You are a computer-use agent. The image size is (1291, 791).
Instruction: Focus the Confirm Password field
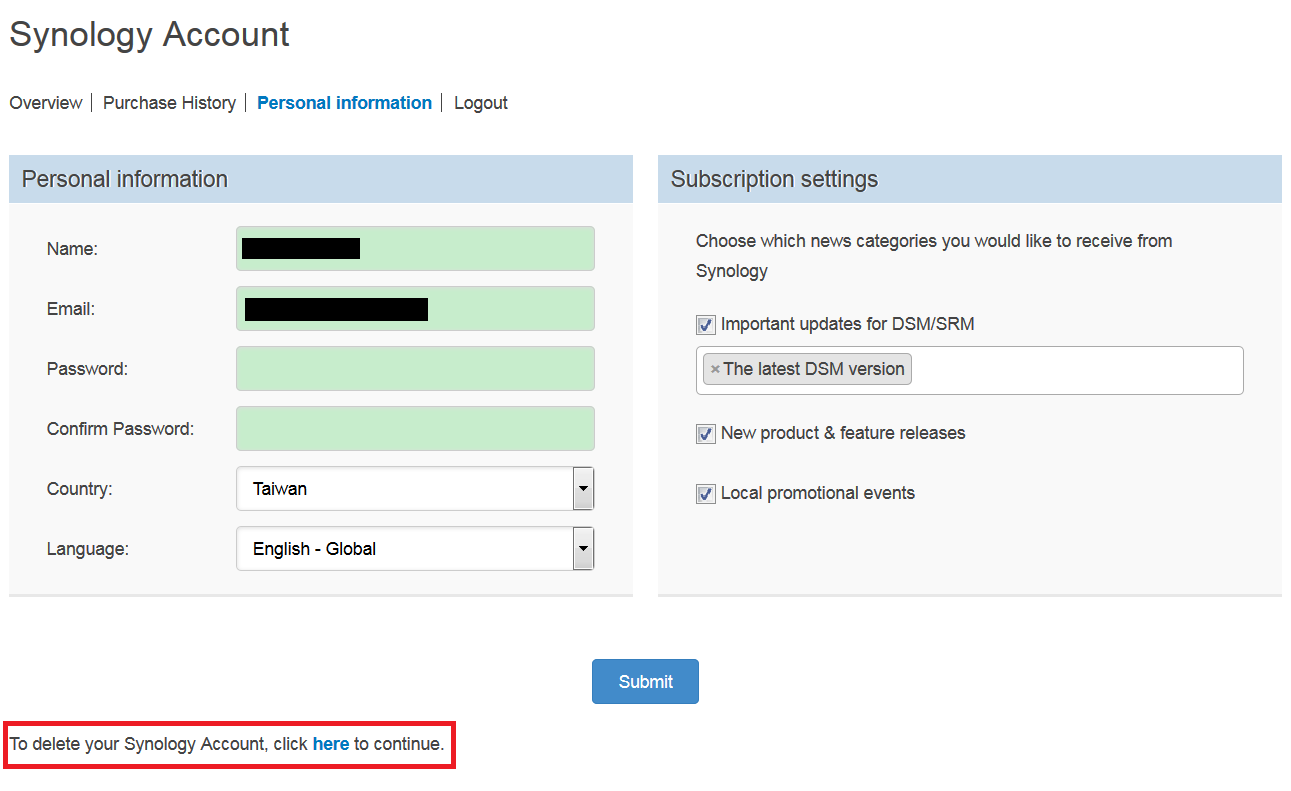(415, 429)
